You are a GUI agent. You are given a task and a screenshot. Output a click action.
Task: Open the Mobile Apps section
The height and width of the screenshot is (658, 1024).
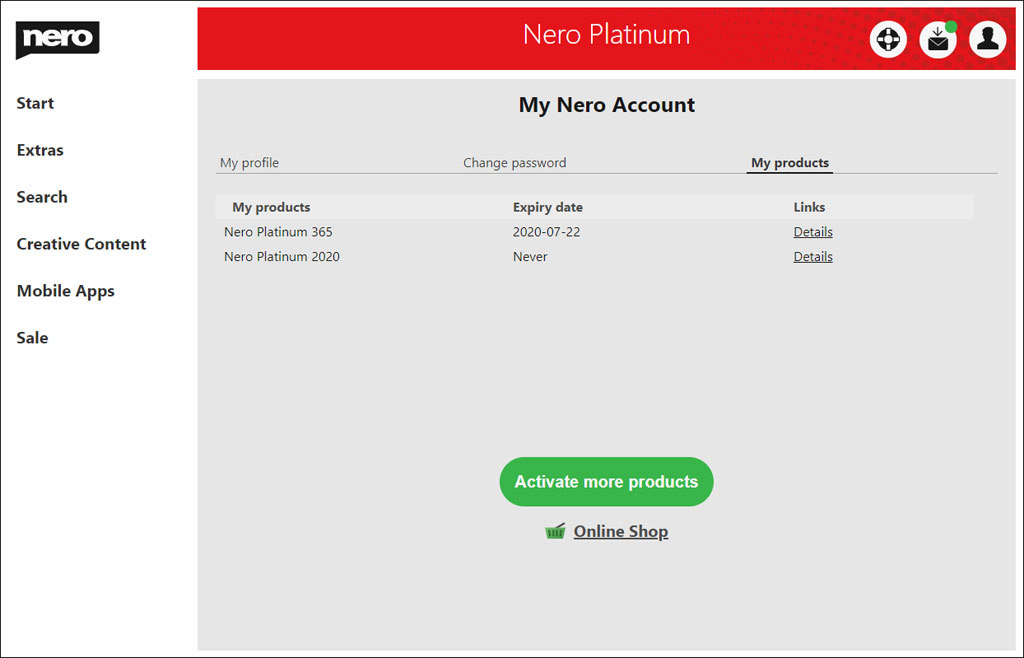65,291
